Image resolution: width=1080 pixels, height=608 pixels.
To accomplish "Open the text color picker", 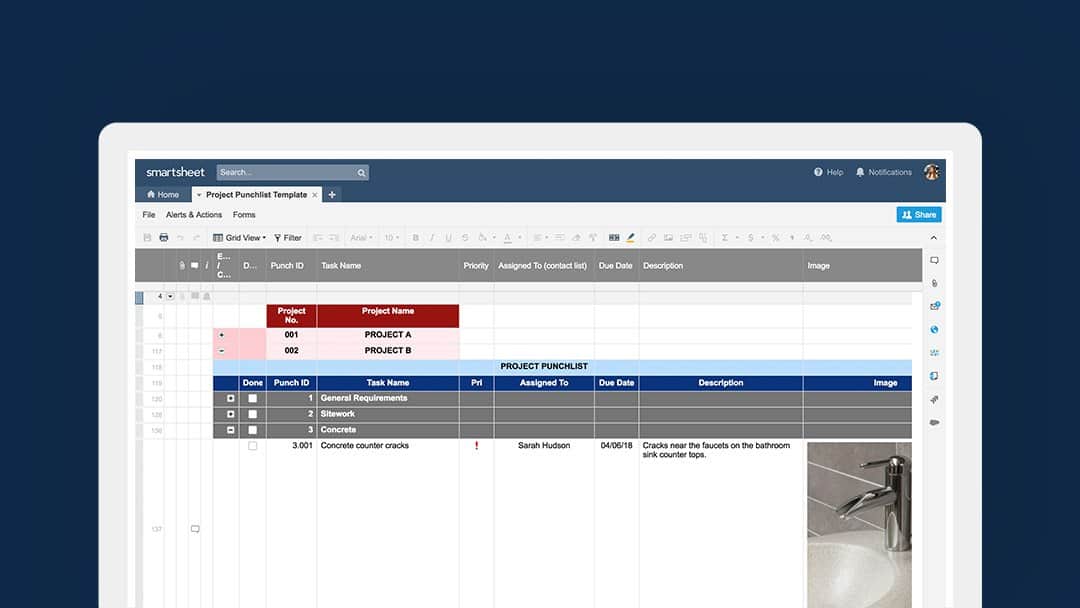I will 510,238.
